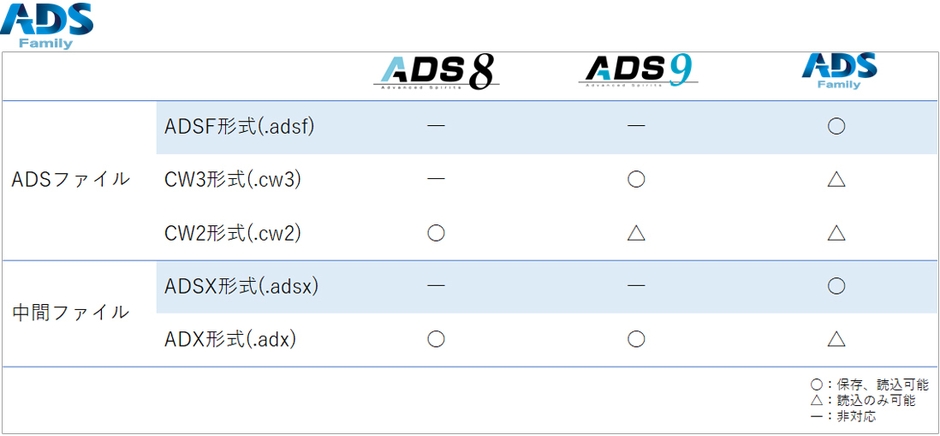Select the CW3形式(.cw3) label

click(232, 180)
